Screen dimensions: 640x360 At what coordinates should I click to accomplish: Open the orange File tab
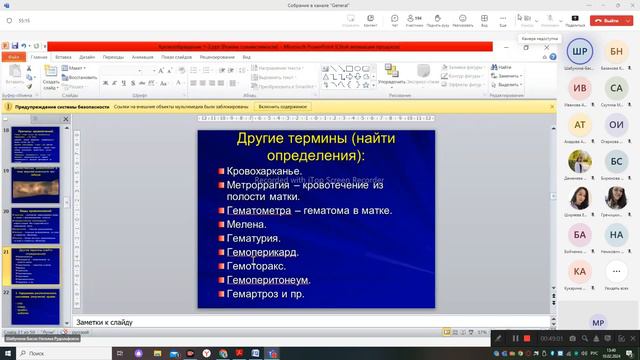(x=13, y=57)
